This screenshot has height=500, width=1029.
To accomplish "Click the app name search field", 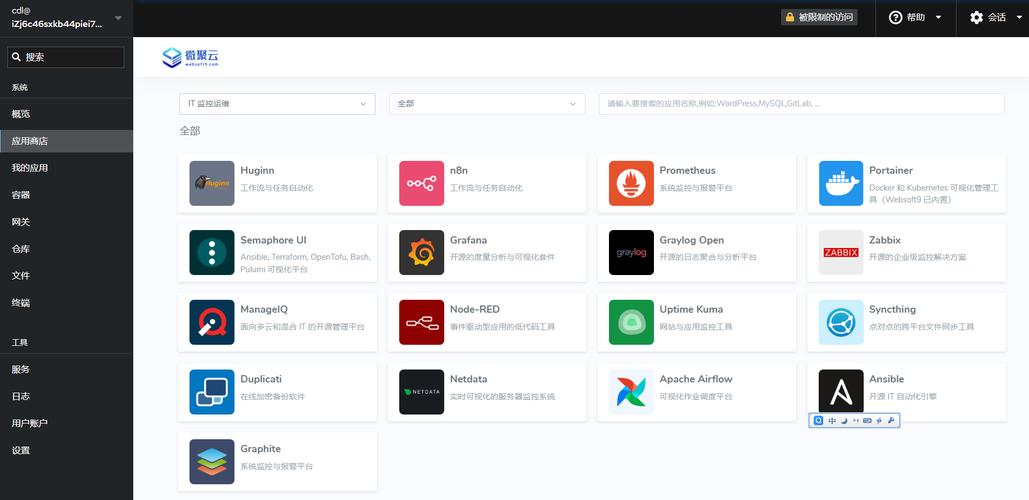I will 801,104.
